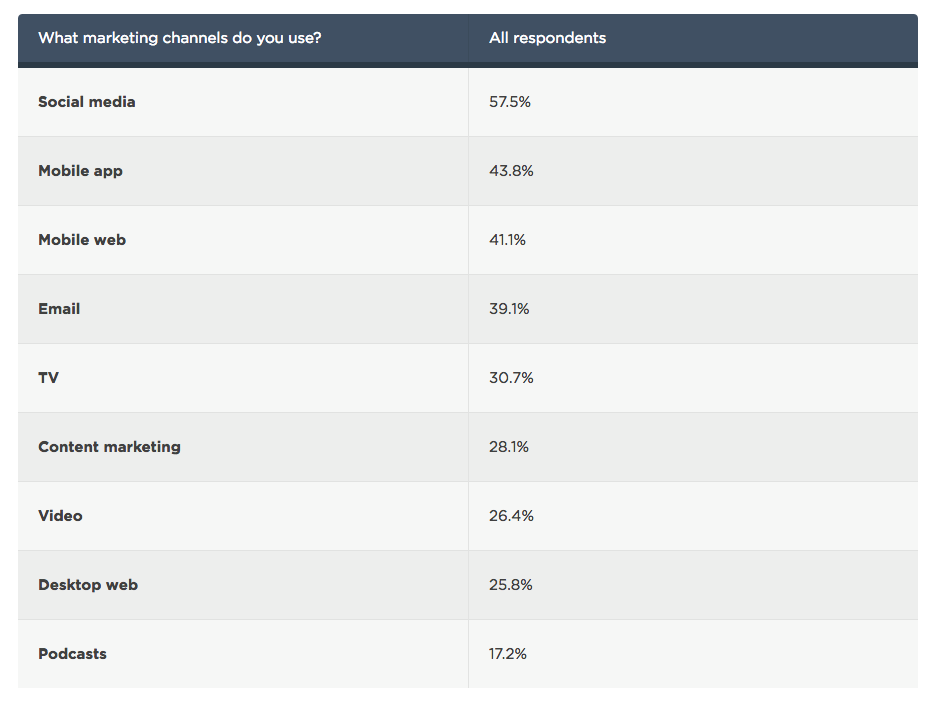Select the 'Video' row label
This screenshot has width=934, height=703.
coord(61,516)
